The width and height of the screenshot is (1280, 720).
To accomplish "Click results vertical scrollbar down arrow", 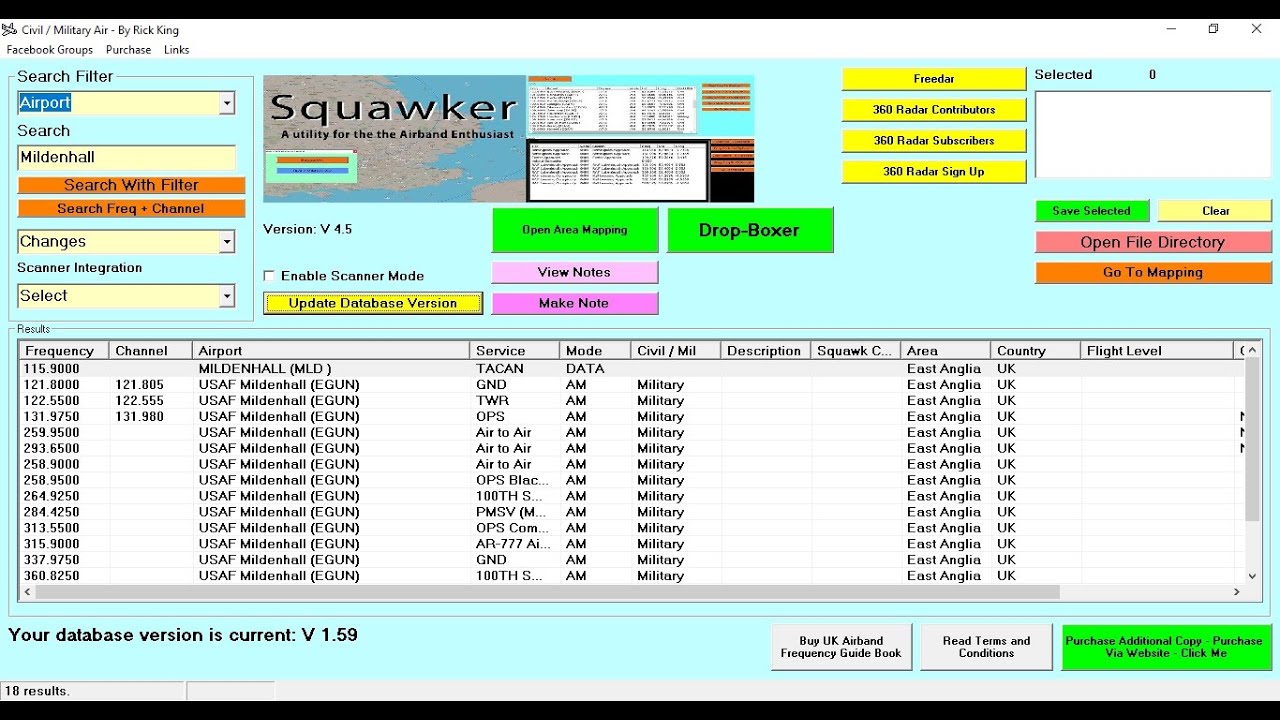I will (x=1252, y=576).
